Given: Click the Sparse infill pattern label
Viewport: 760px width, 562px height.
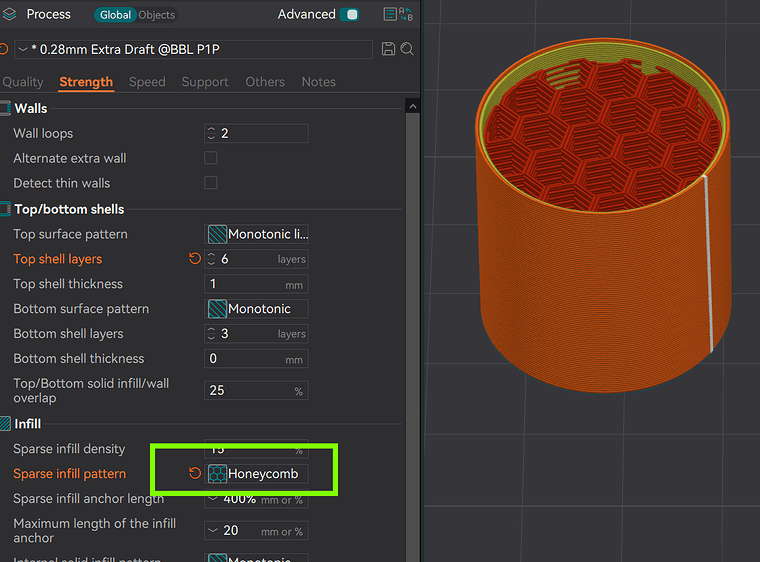Looking at the screenshot, I should tap(69, 474).
